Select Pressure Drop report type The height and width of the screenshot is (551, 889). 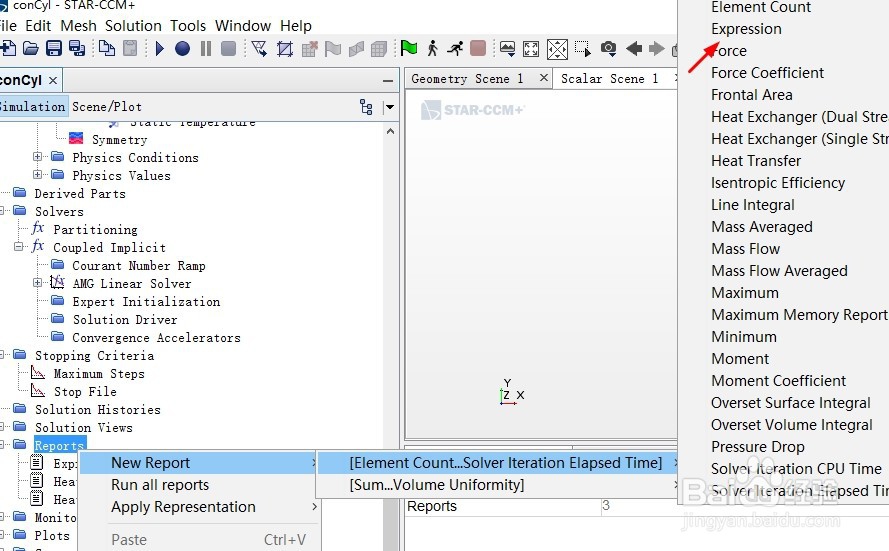tap(757, 447)
